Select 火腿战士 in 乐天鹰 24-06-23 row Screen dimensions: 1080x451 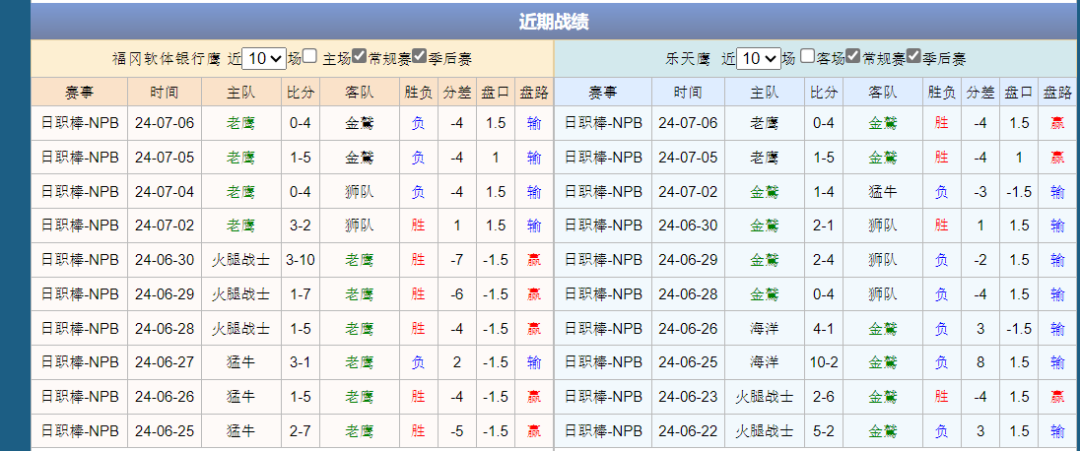(765, 397)
